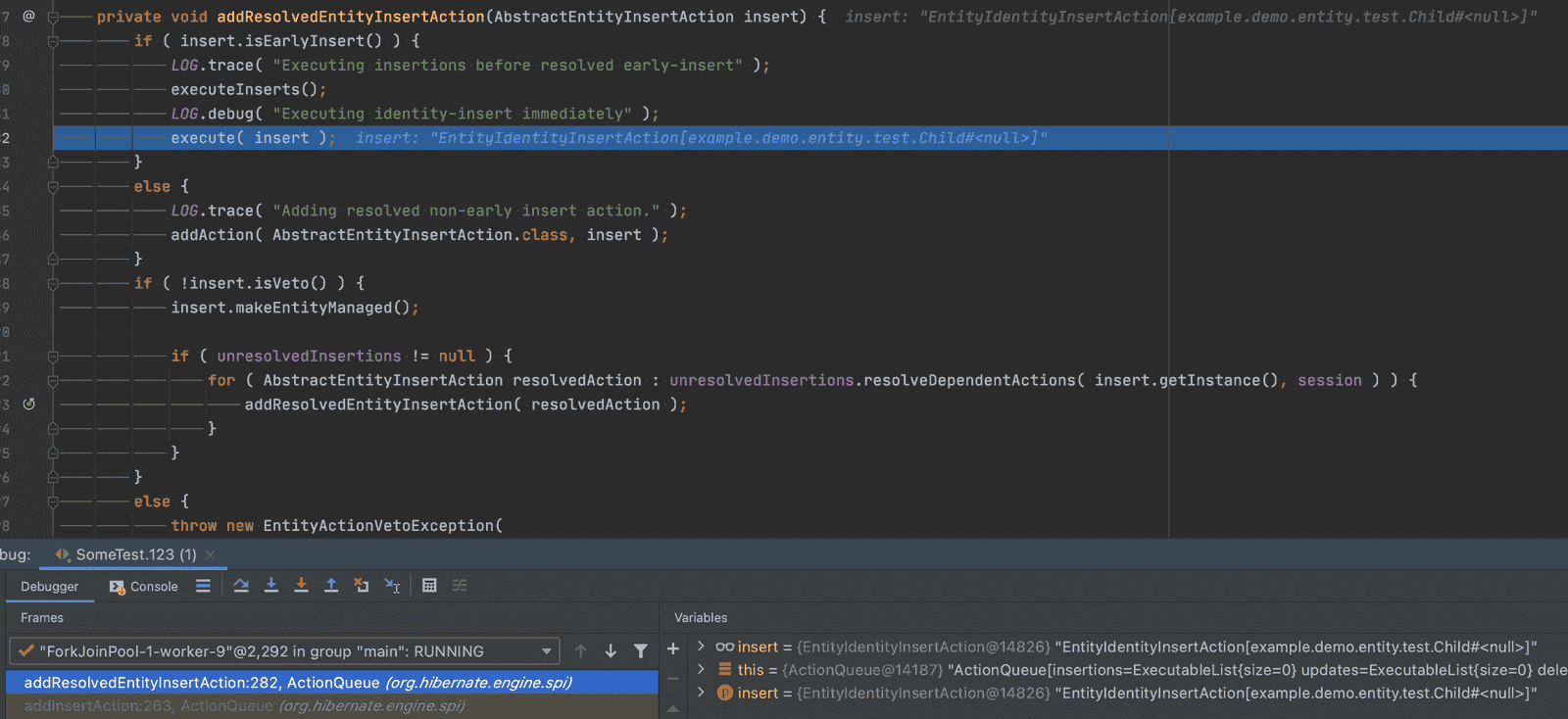Click the 'Frames' panel header
The height and width of the screenshot is (719, 1568).
(42, 618)
